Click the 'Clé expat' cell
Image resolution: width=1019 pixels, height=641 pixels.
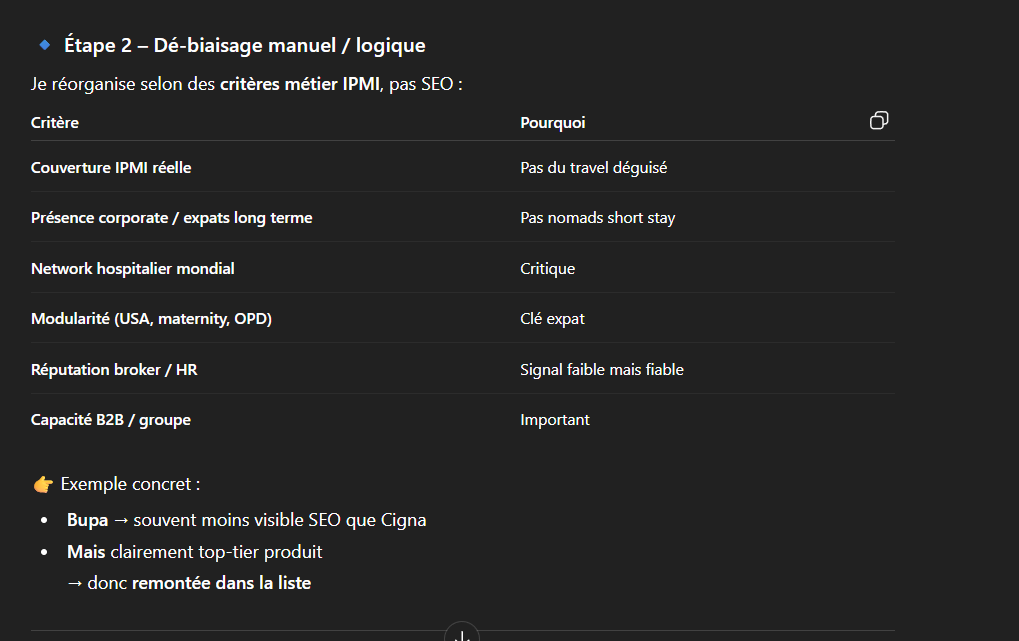pyautogui.click(x=552, y=319)
